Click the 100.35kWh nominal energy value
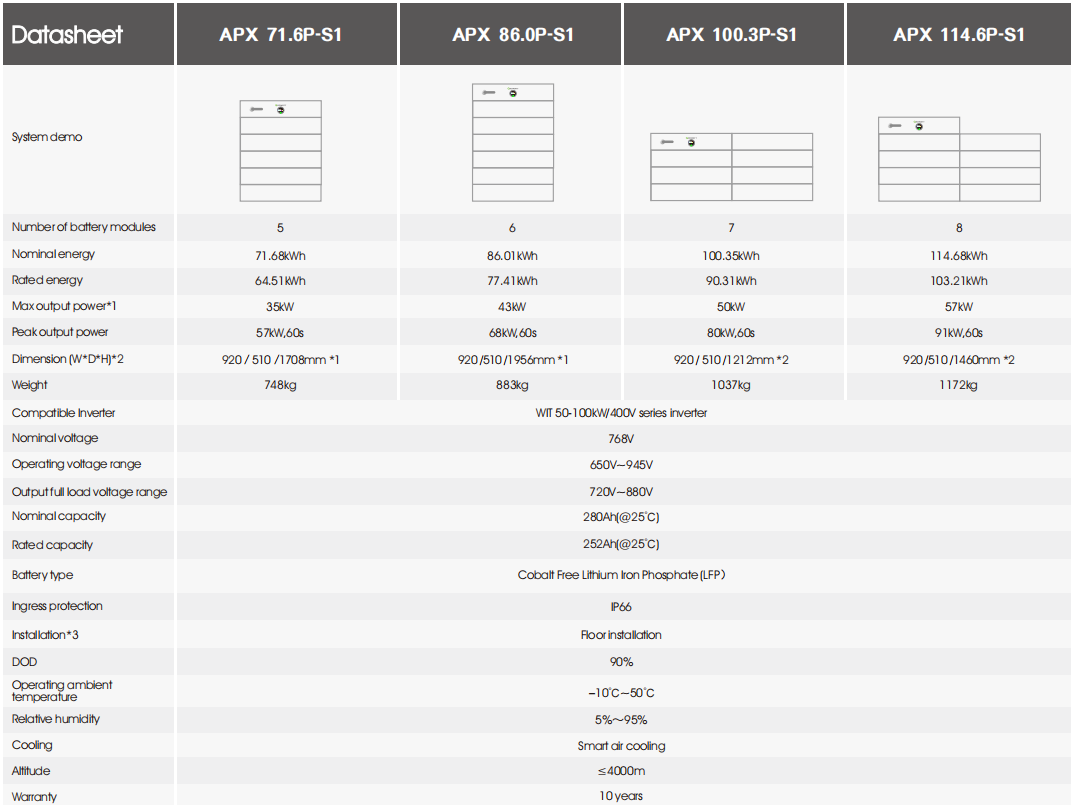 click(731, 256)
